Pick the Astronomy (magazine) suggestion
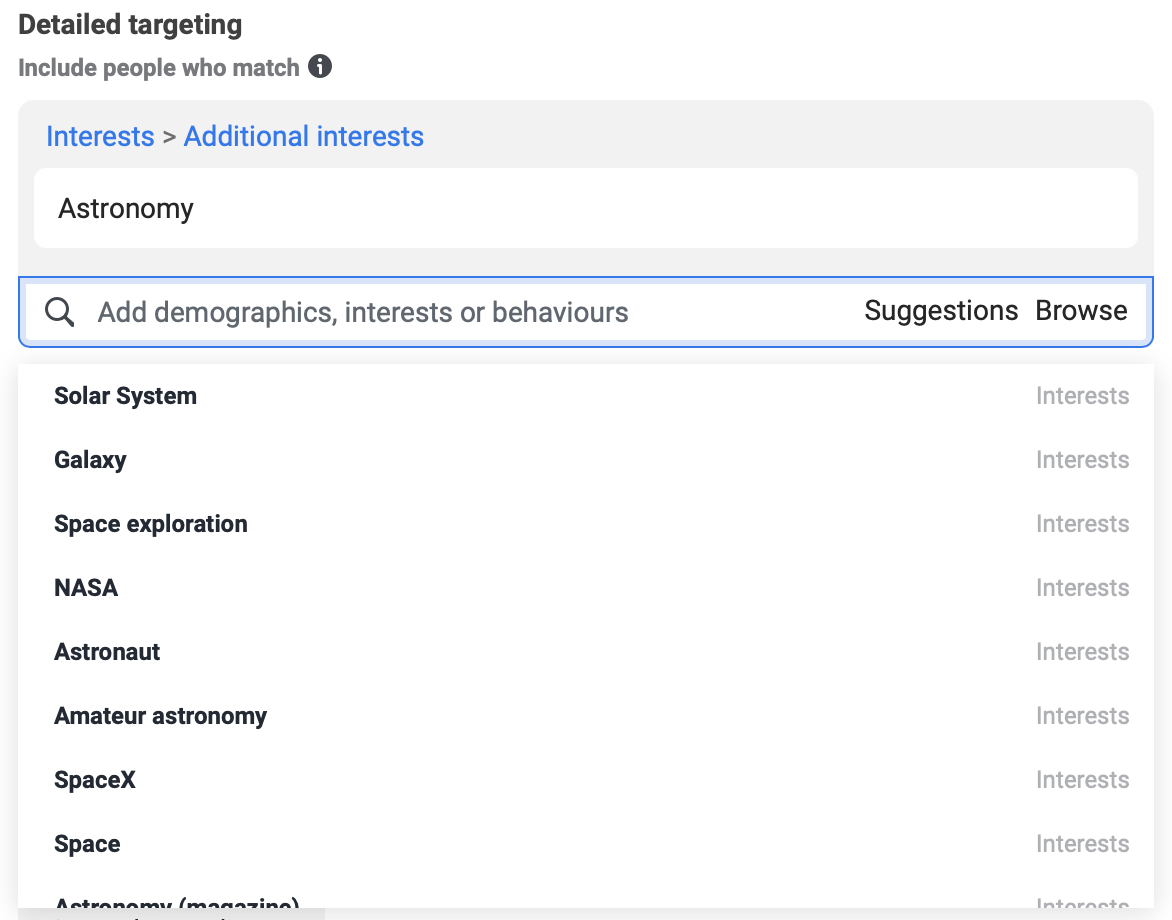Screen dimensions: 1172x920 pyautogui.click(x=177, y=902)
